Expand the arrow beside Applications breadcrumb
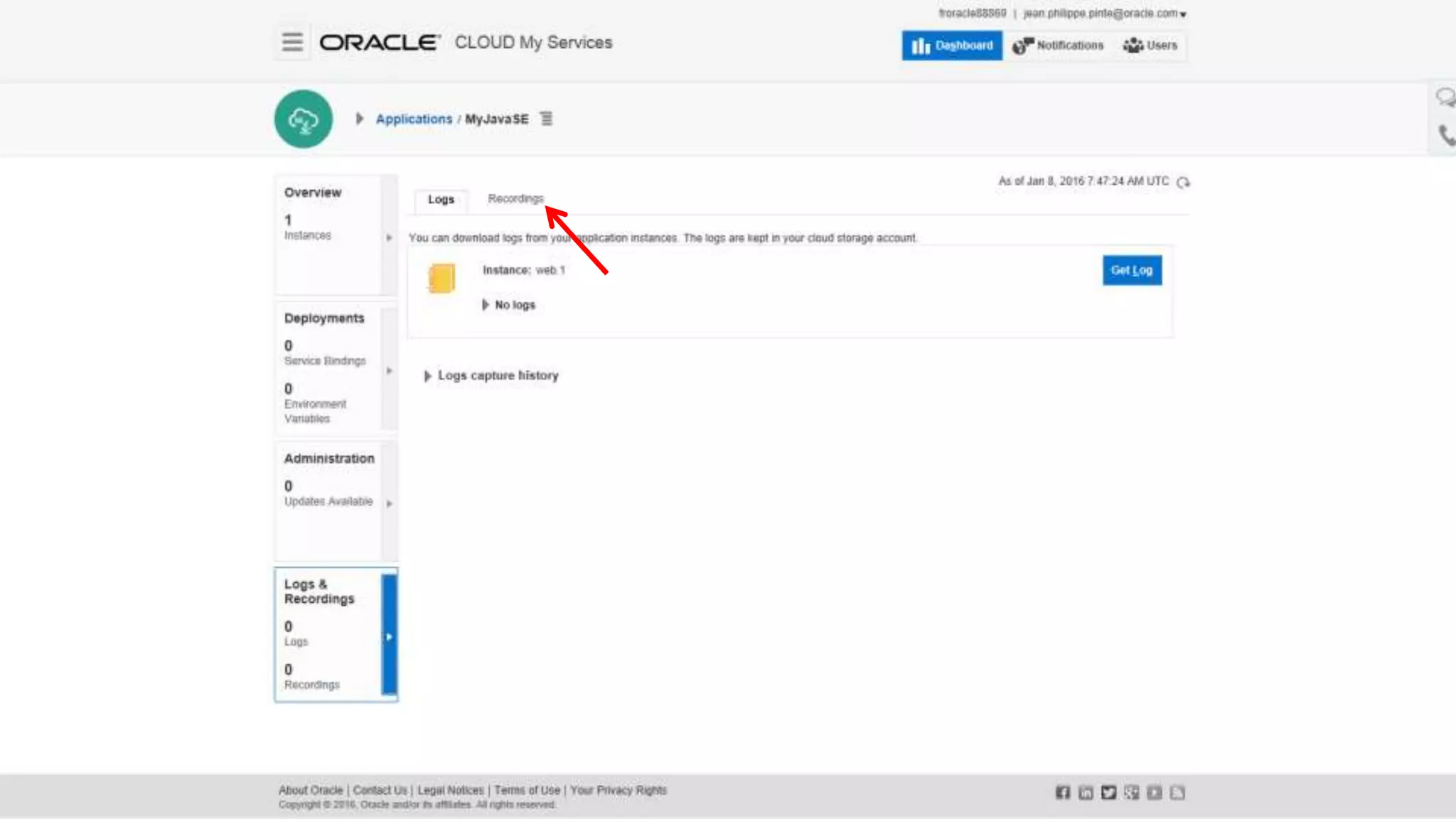The height and width of the screenshot is (819, 1456). click(x=360, y=119)
